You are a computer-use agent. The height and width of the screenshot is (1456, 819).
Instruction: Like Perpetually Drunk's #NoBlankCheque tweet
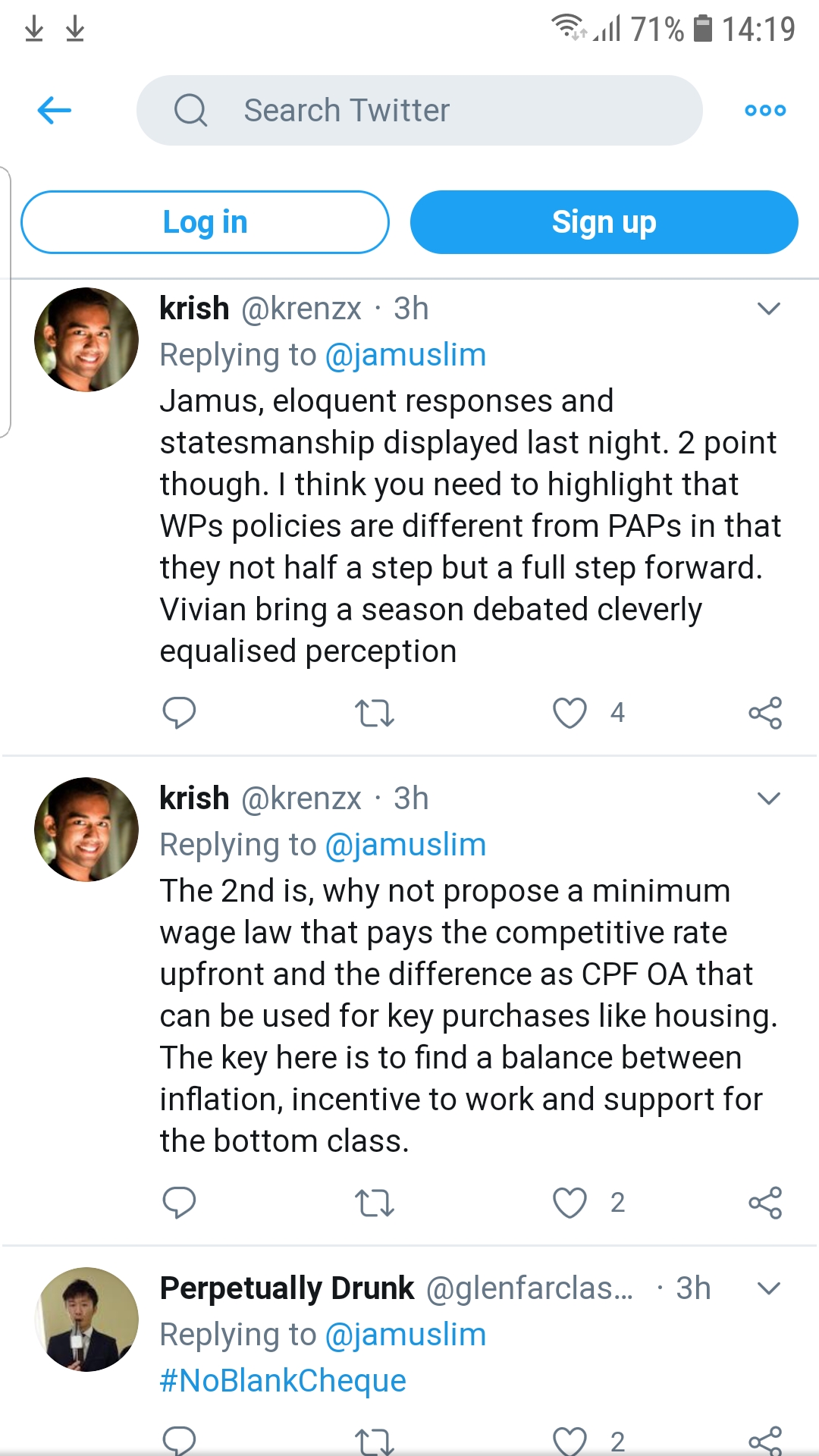[570, 1440]
